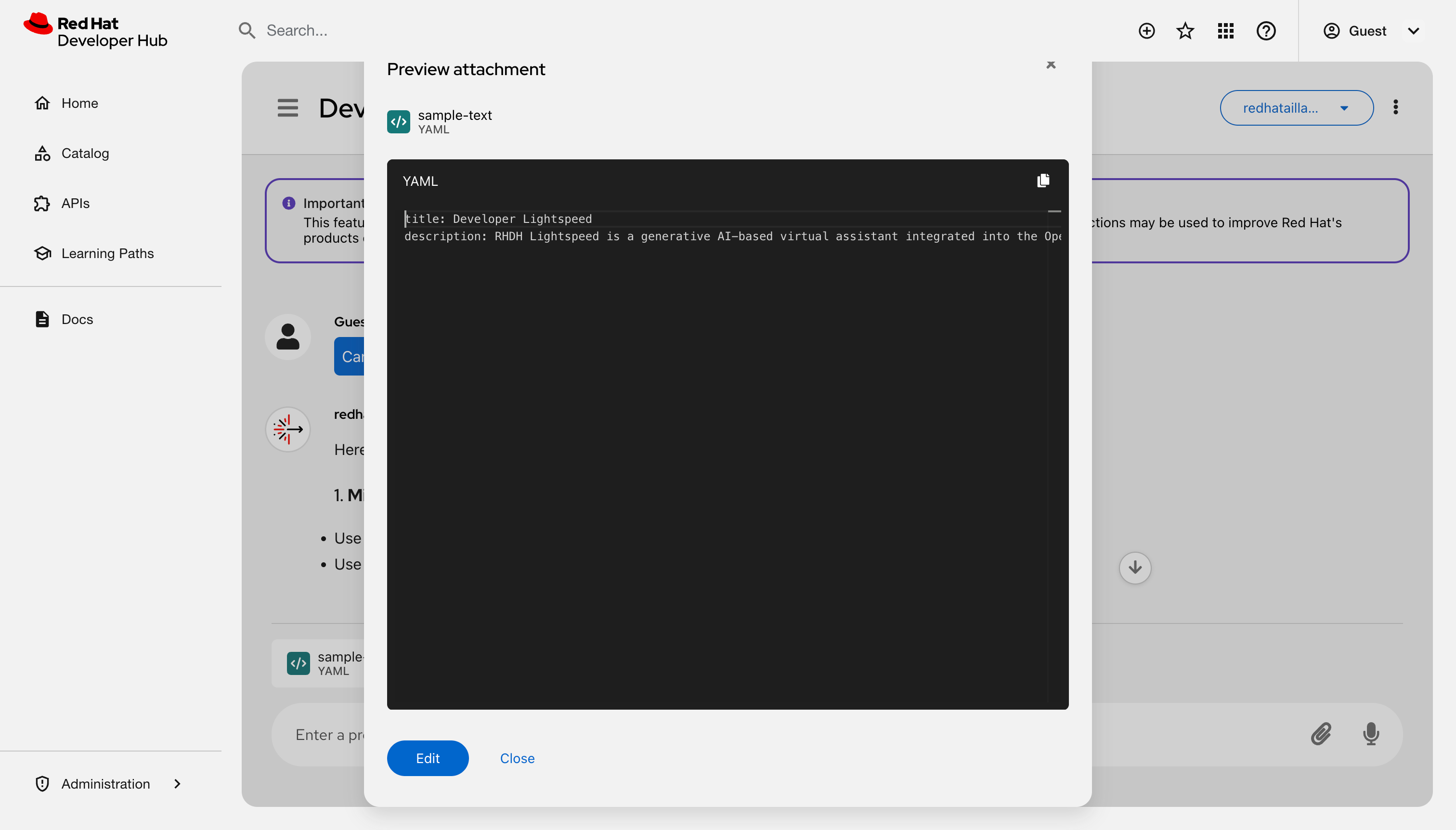Create new item with the plus icon
This screenshot has height=830, width=1456.
click(x=1146, y=31)
